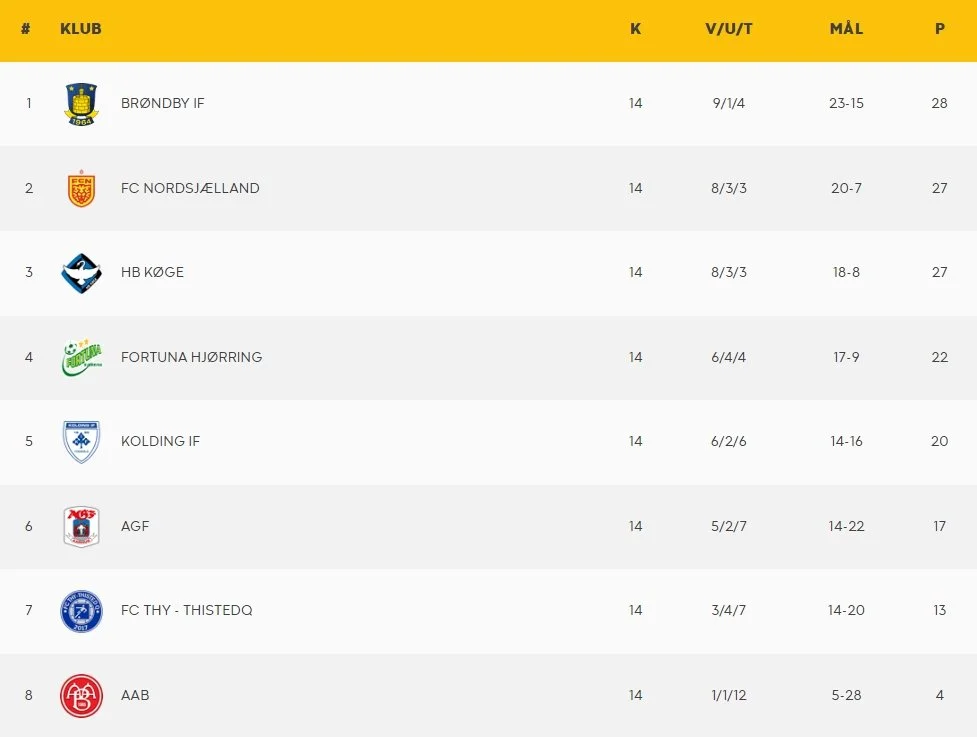The width and height of the screenshot is (977, 737).
Task: Select Brøndby's 23-15 goals cell
Action: click(x=846, y=103)
